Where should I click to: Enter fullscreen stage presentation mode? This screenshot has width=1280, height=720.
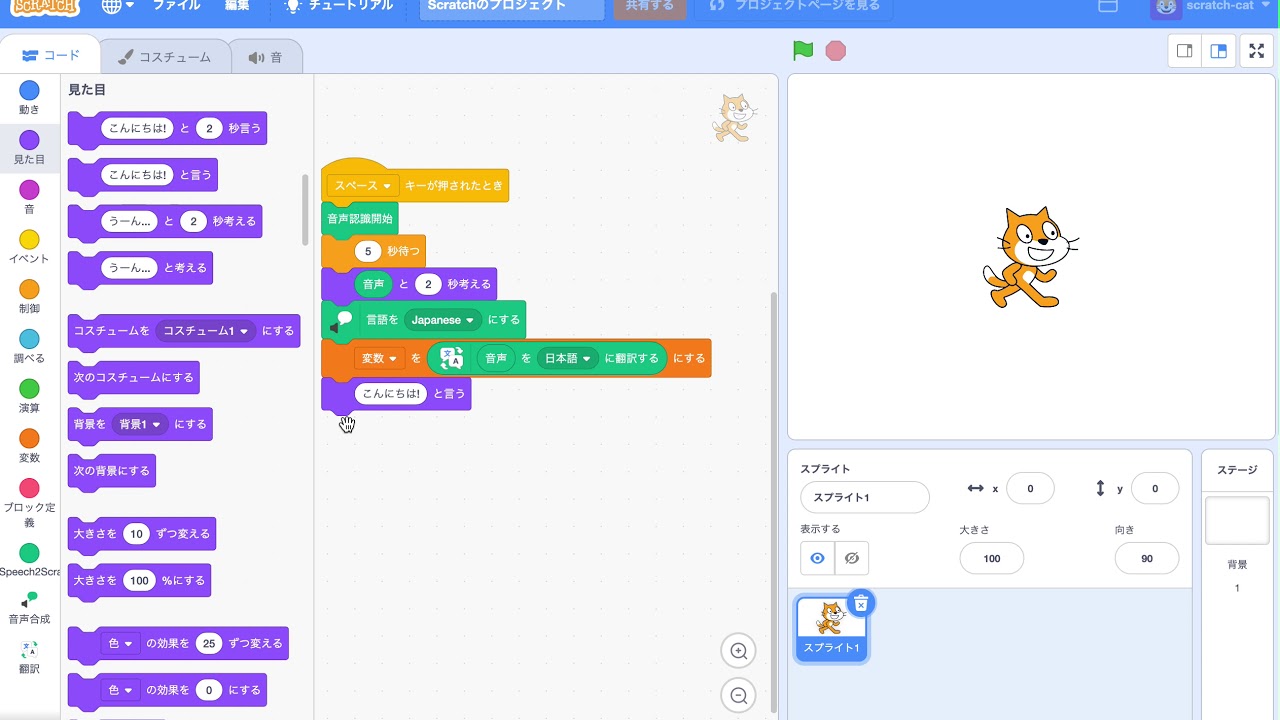[1256, 50]
